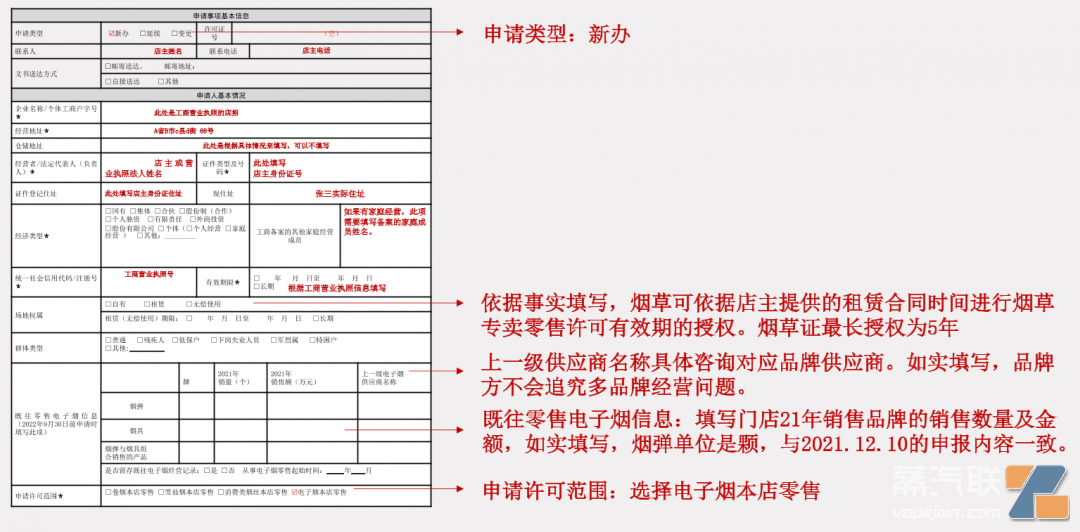Click the 联系电话 phone field

coord(315,50)
